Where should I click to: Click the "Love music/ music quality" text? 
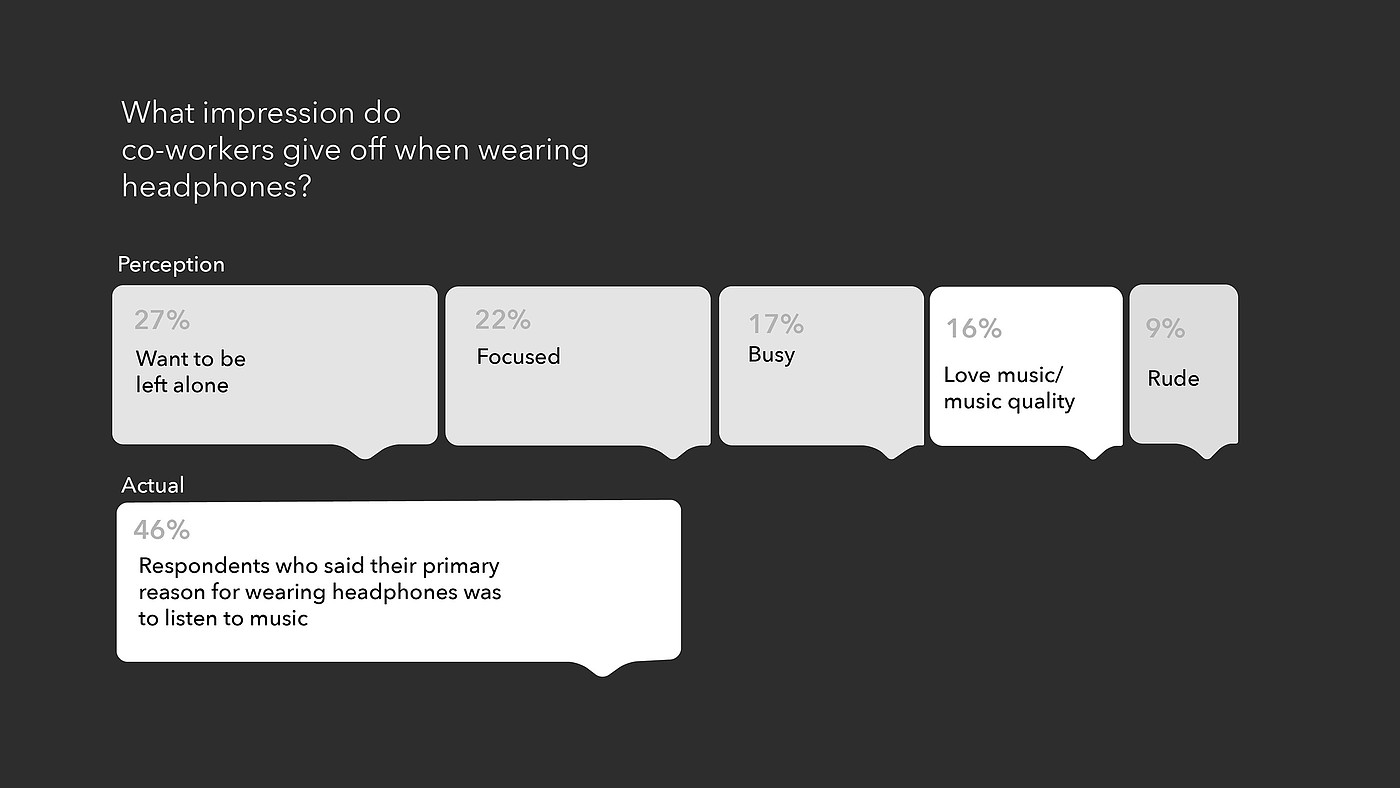point(1009,388)
